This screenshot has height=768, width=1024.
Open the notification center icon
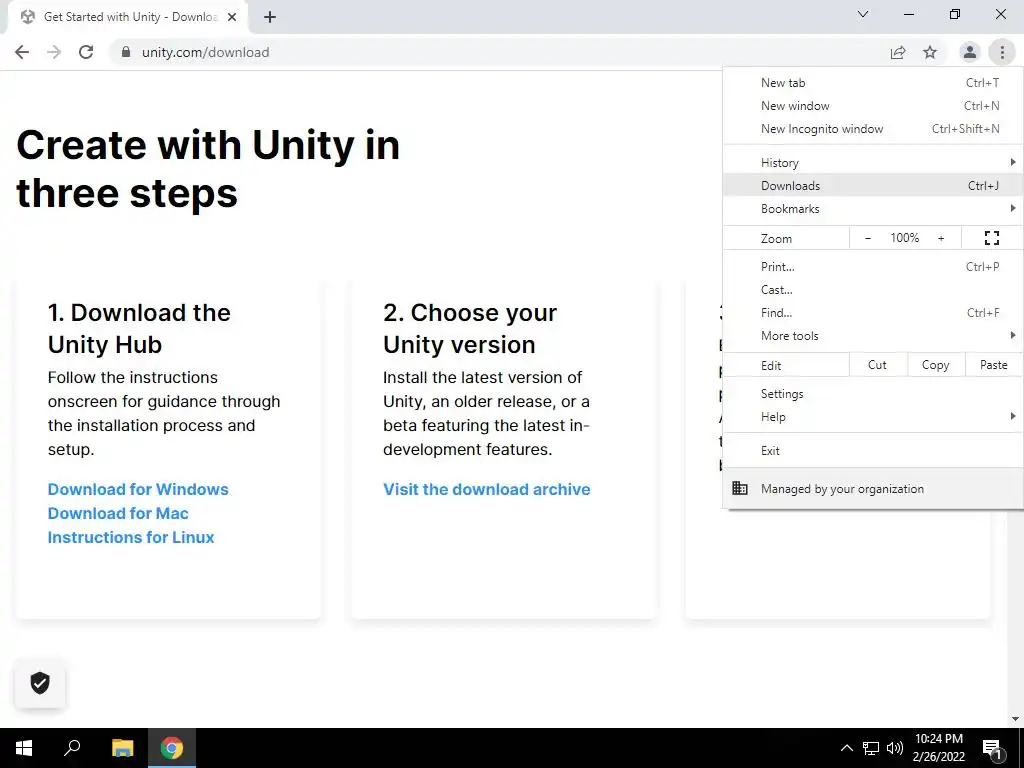(x=993, y=748)
